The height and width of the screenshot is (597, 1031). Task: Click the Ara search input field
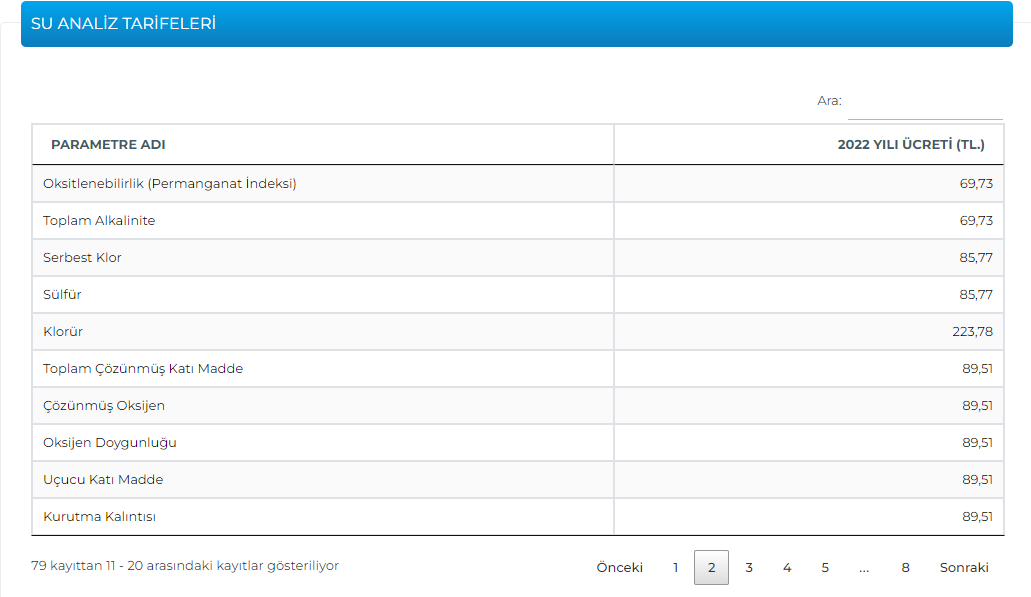coord(924,102)
